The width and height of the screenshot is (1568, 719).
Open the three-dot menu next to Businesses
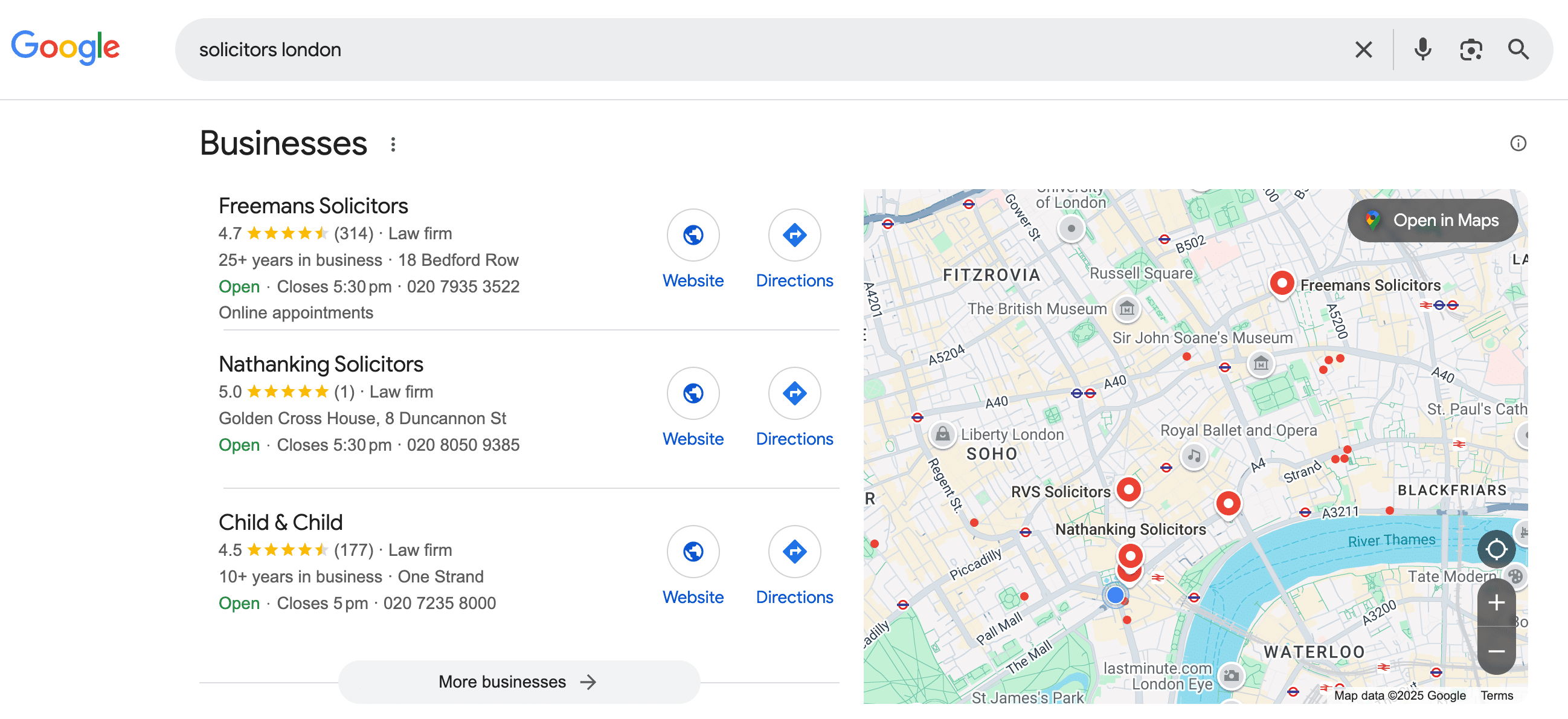point(393,144)
